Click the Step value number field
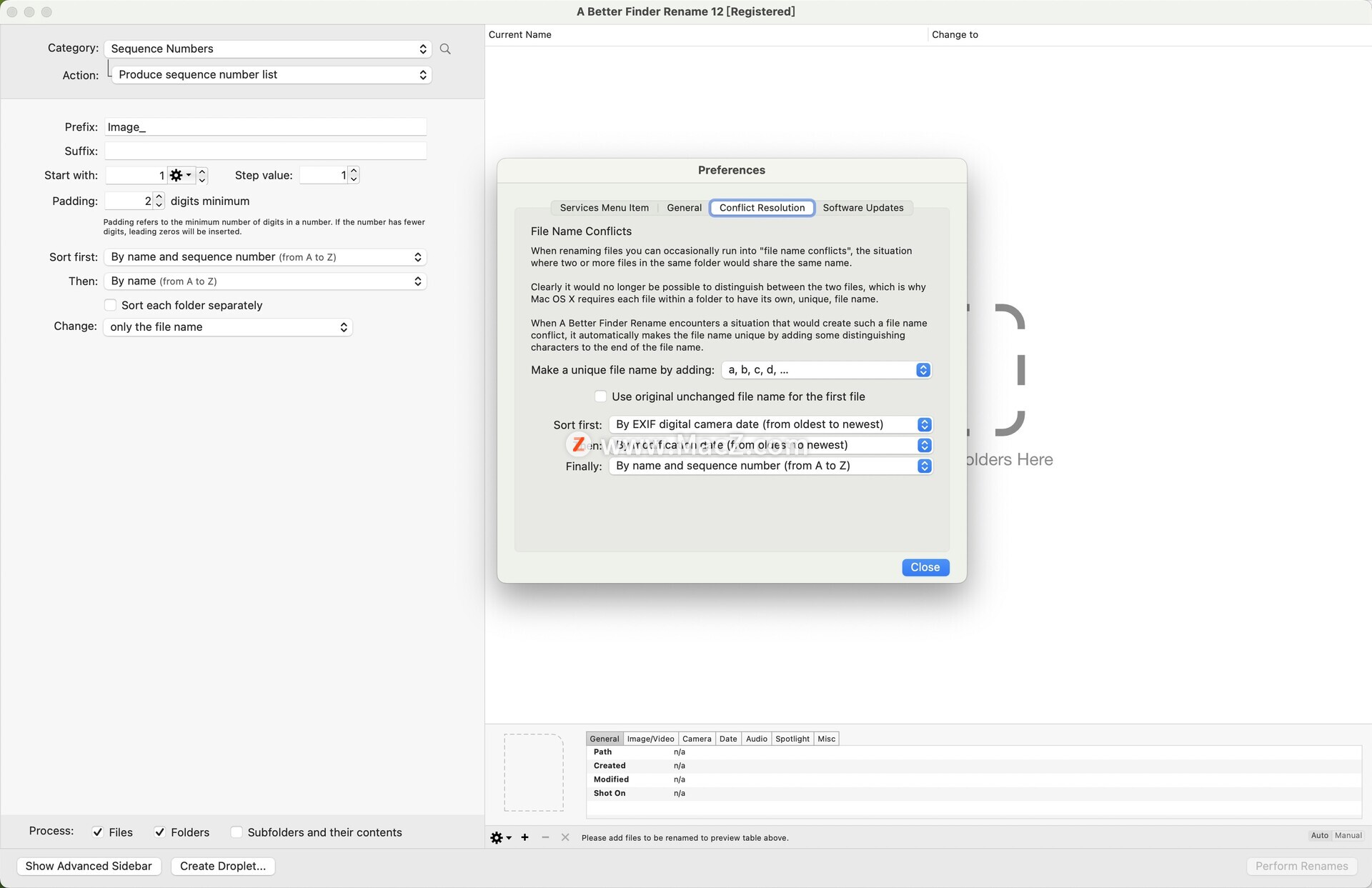 point(324,175)
